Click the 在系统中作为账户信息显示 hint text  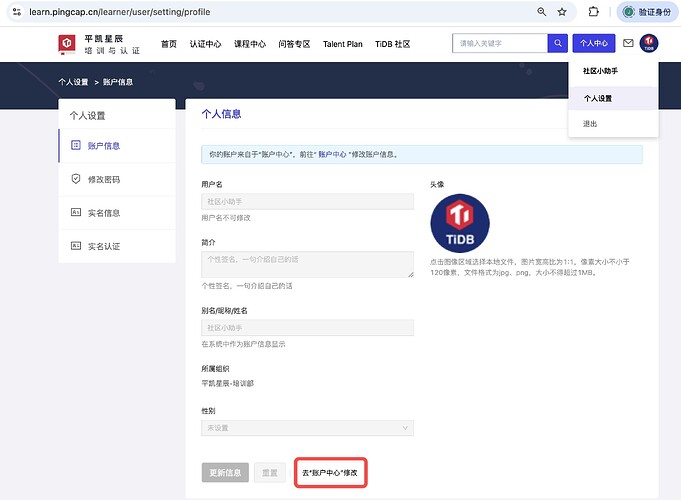(x=243, y=344)
